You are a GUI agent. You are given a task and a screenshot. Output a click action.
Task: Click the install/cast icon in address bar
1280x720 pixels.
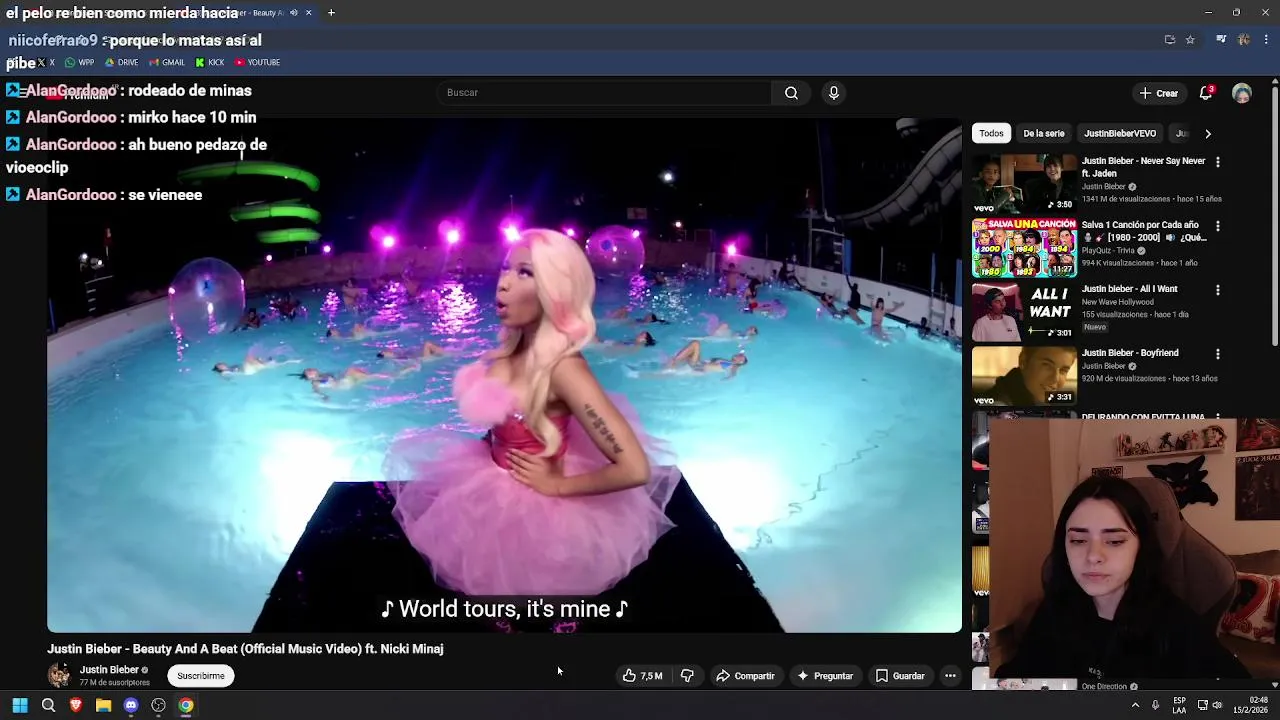1170,40
